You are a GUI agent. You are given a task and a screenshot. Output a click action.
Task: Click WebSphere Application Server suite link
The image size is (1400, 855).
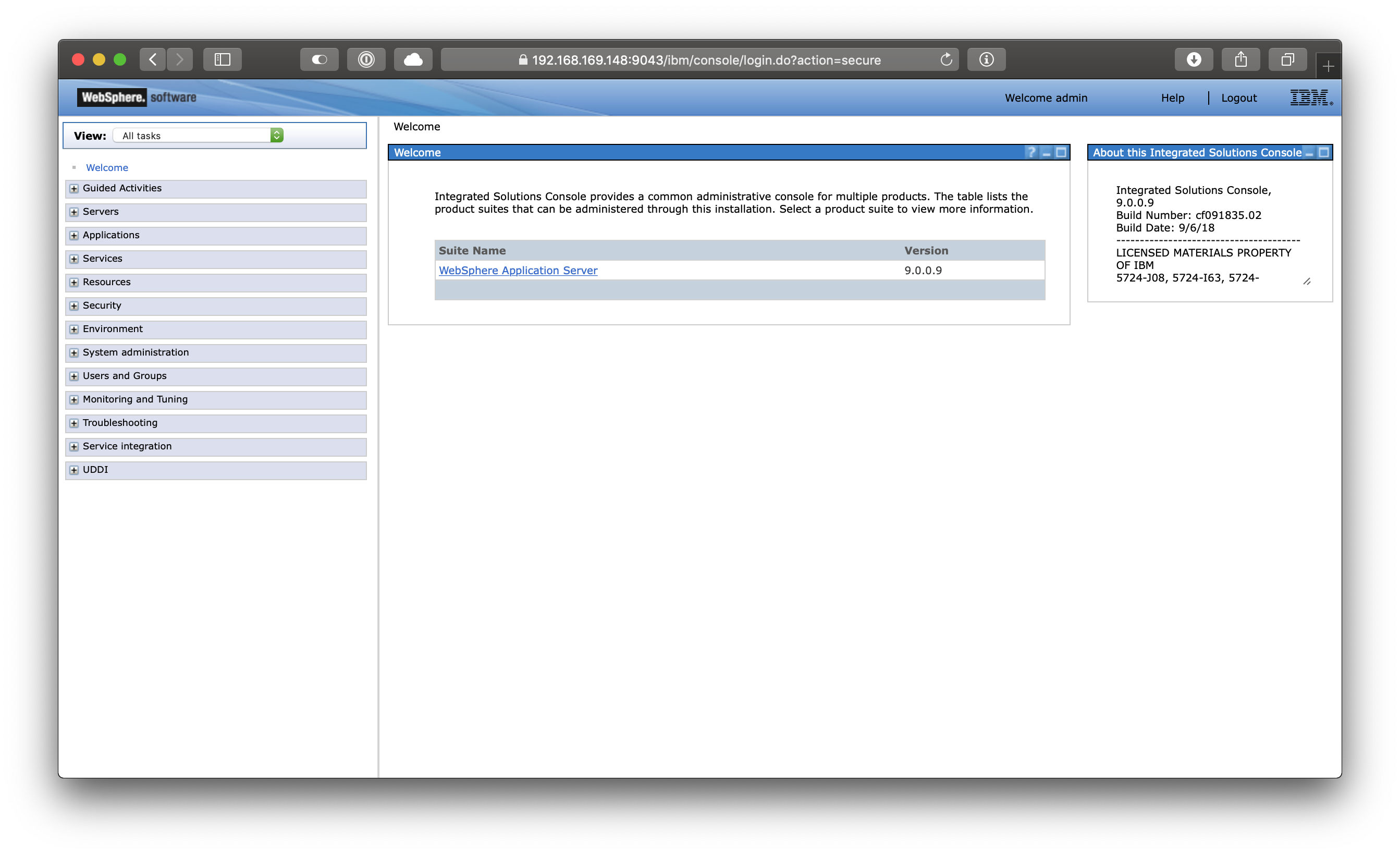tap(518, 270)
